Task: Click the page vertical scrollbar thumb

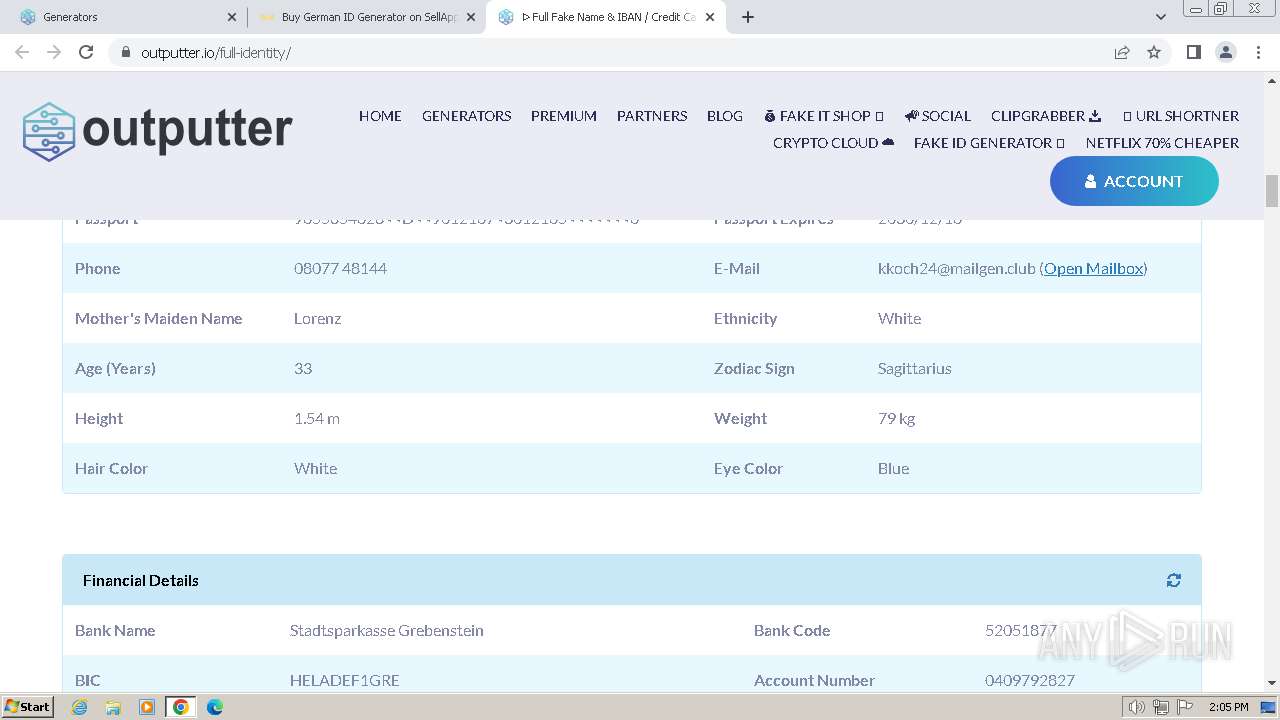Action: click(1272, 190)
